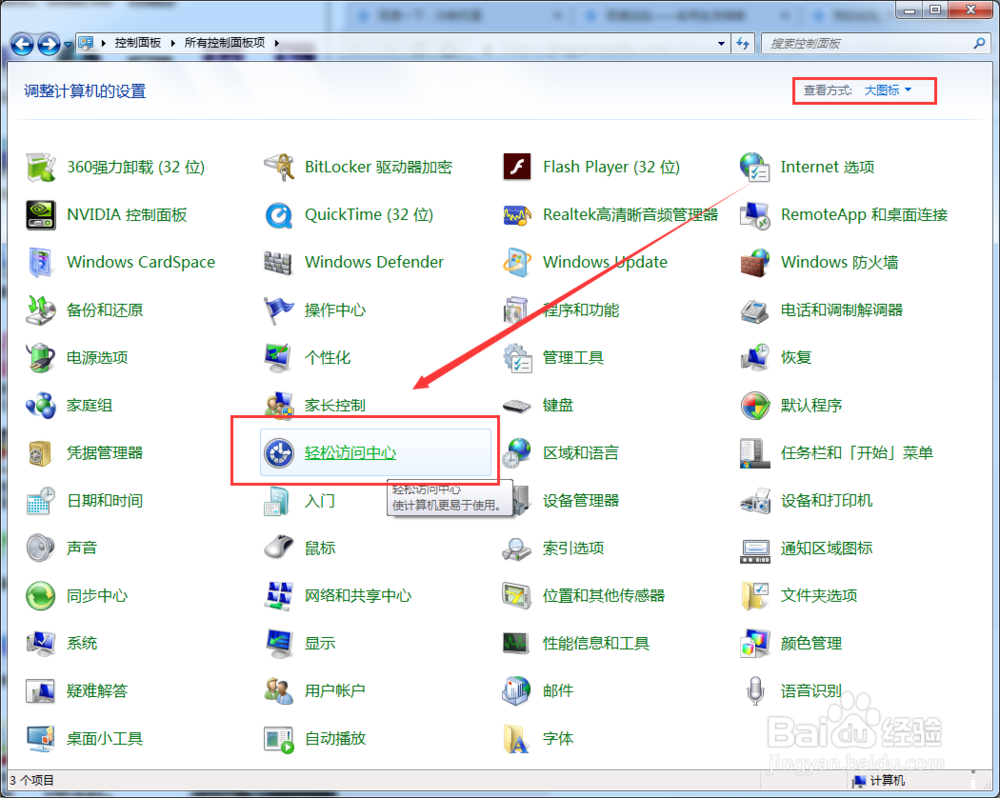The width and height of the screenshot is (1000, 798).
Task: Open 家庭组 spheres icon
Action: click(x=41, y=405)
